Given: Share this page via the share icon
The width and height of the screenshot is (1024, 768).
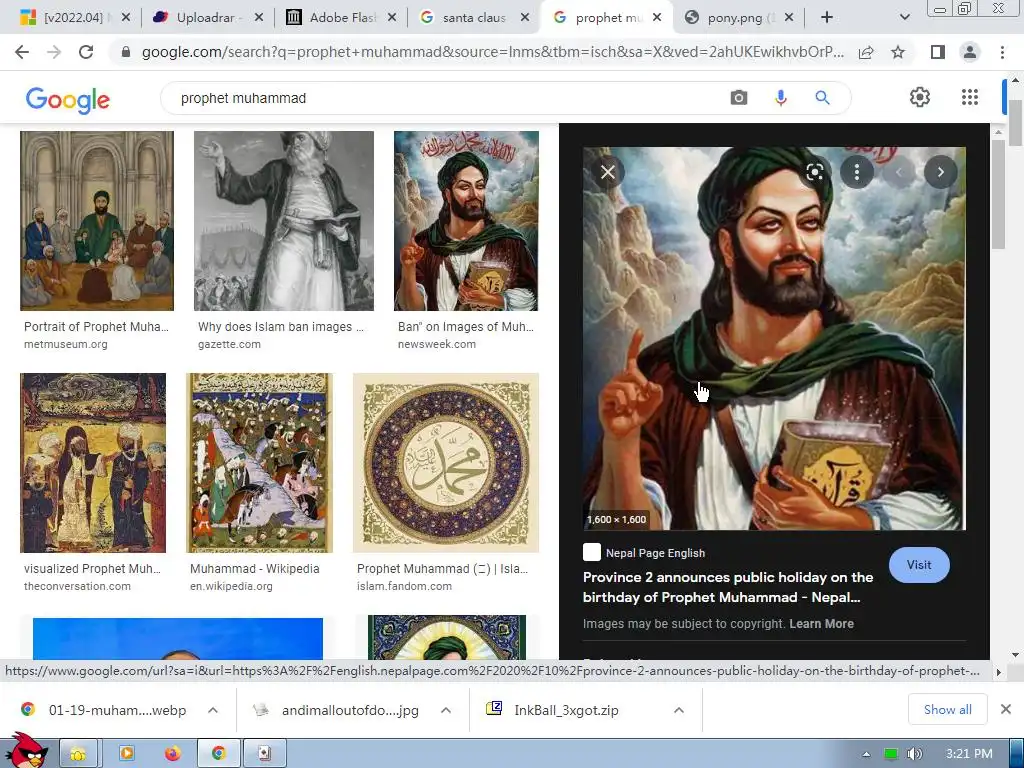Looking at the screenshot, I should (866, 52).
